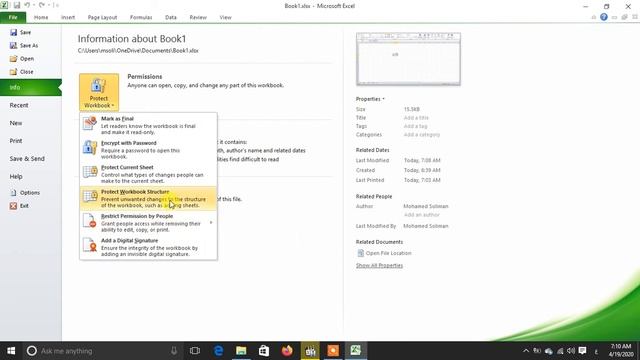Click the Protect Current Sheet icon

(x=90, y=172)
